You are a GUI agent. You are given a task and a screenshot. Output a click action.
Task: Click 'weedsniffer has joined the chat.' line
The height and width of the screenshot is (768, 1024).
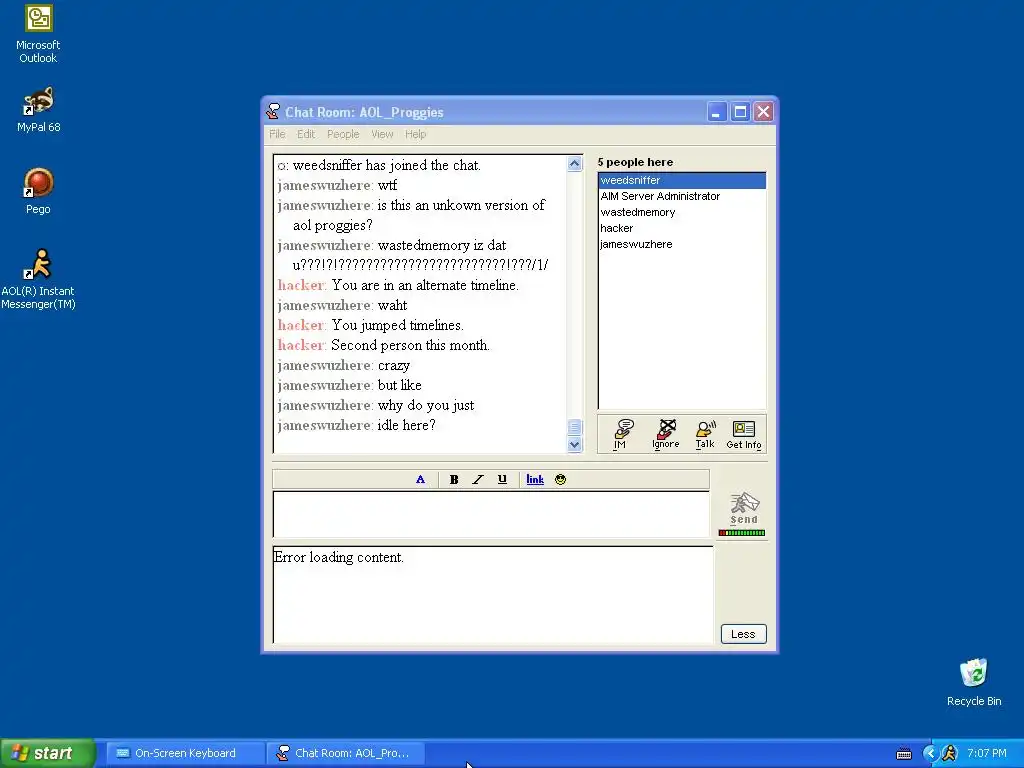[x=387, y=165]
